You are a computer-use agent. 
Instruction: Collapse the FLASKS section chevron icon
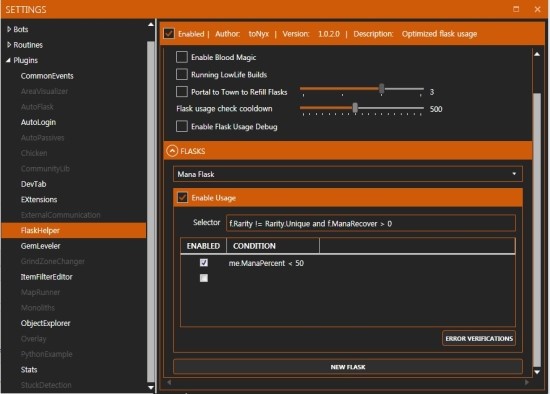[x=172, y=151]
